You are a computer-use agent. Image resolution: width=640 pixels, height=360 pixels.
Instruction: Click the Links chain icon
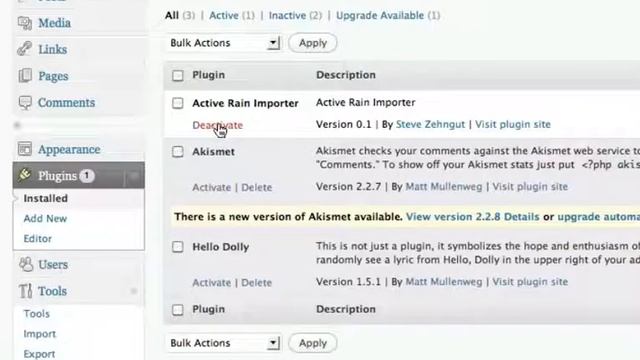pos(24,49)
